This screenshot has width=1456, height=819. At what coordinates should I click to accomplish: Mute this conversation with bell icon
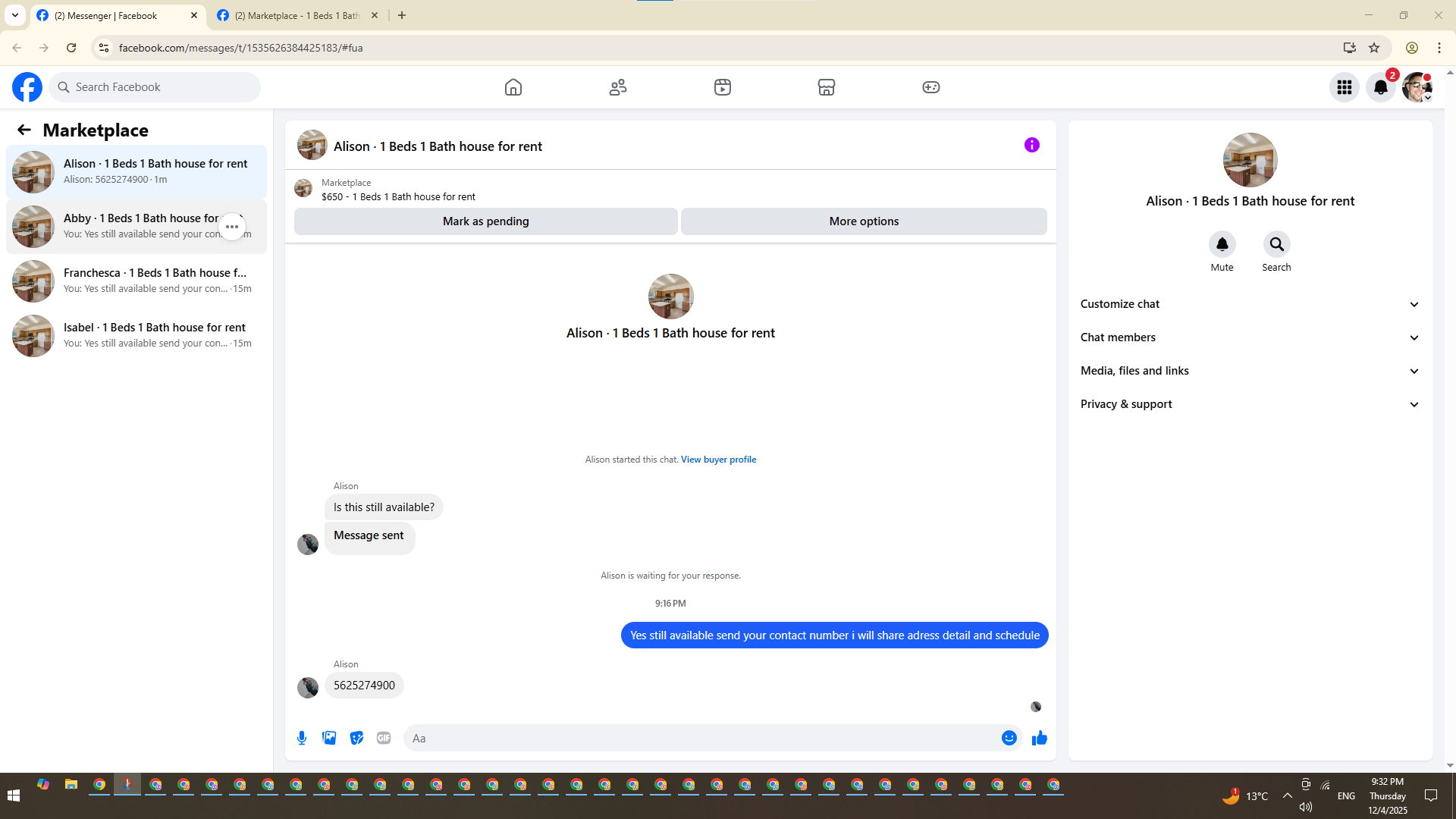coord(1222,244)
